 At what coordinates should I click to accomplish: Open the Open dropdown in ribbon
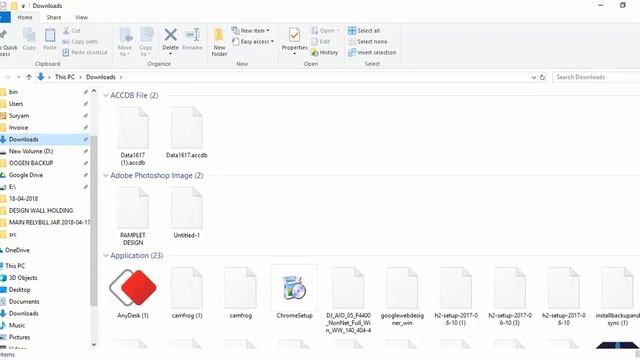(325, 31)
